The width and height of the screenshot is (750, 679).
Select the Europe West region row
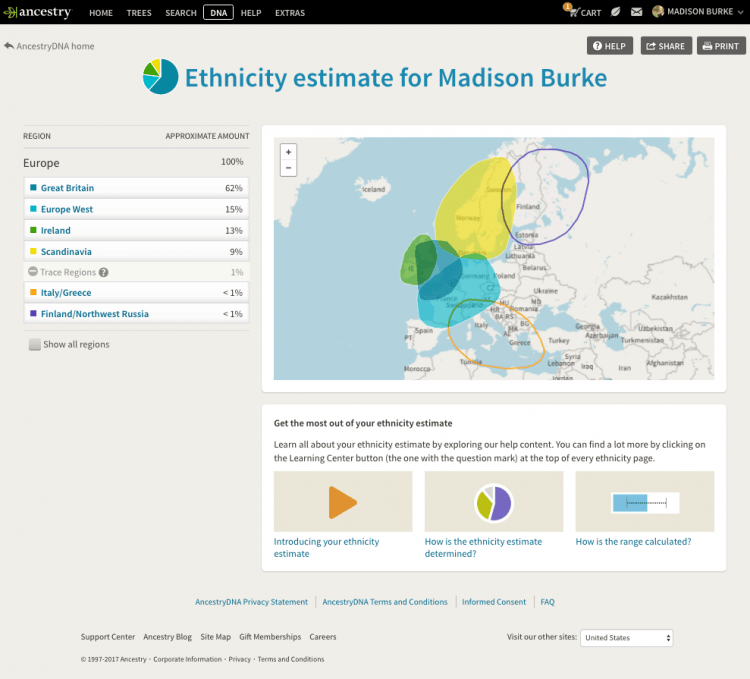click(x=136, y=209)
